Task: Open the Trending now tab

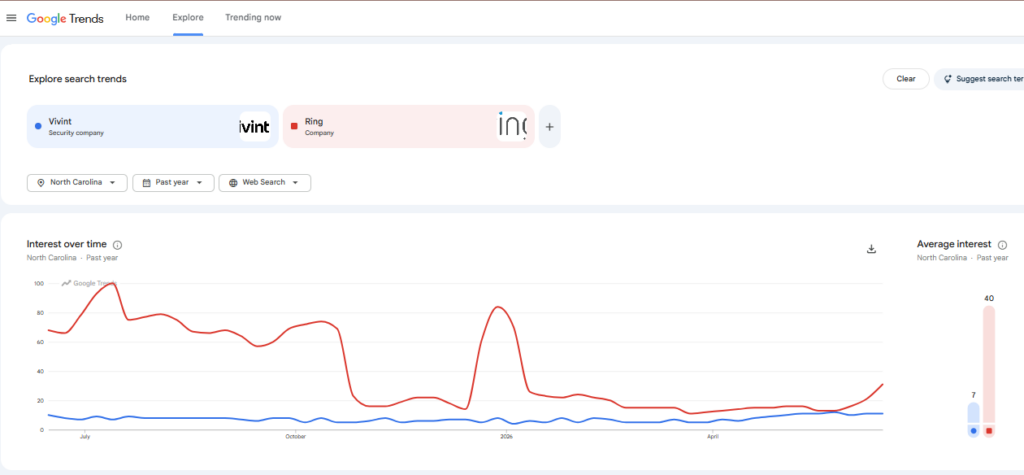Action: pyautogui.click(x=253, y=18)
